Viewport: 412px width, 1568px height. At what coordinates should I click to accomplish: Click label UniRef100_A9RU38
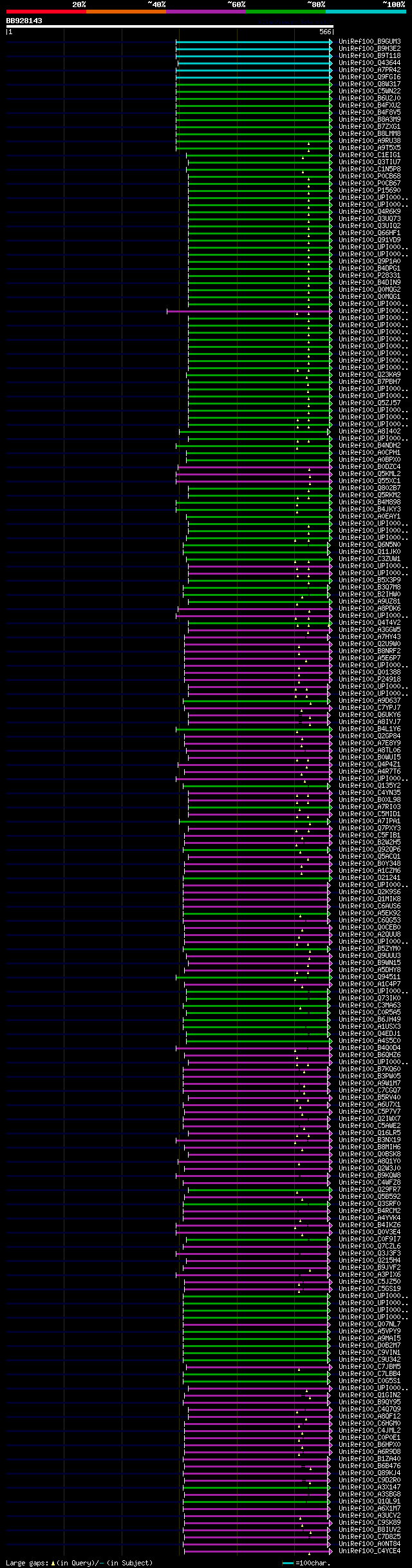click(370, 141)
